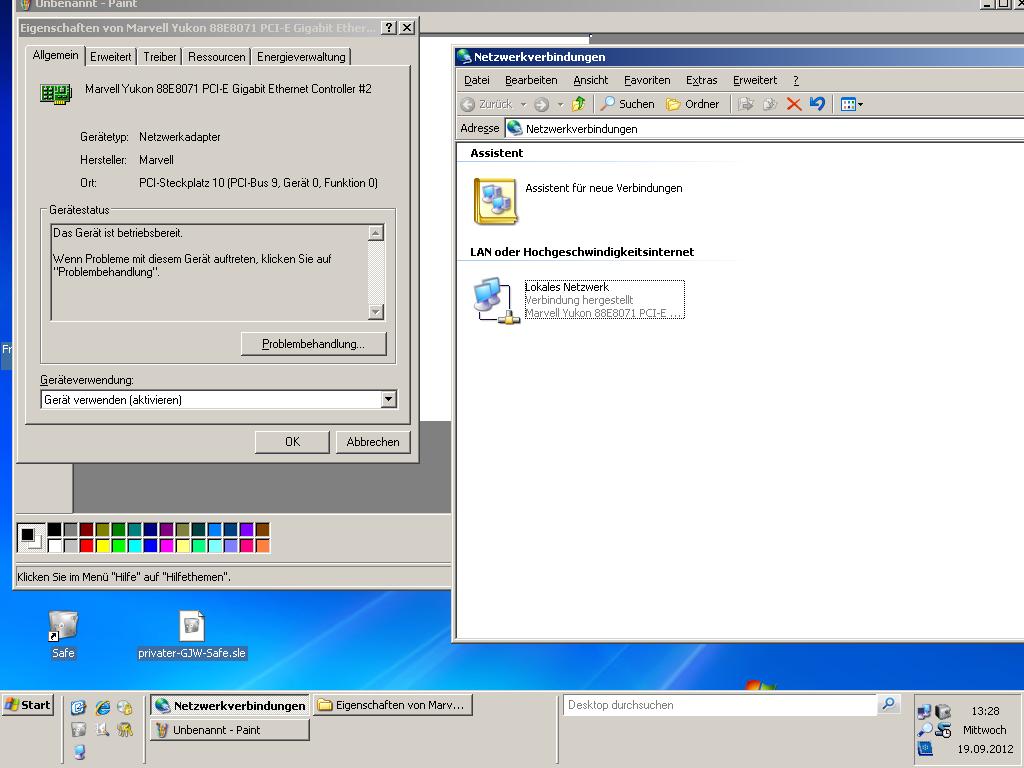Switch to the Erweitert tab in properties

coord(110,57)
